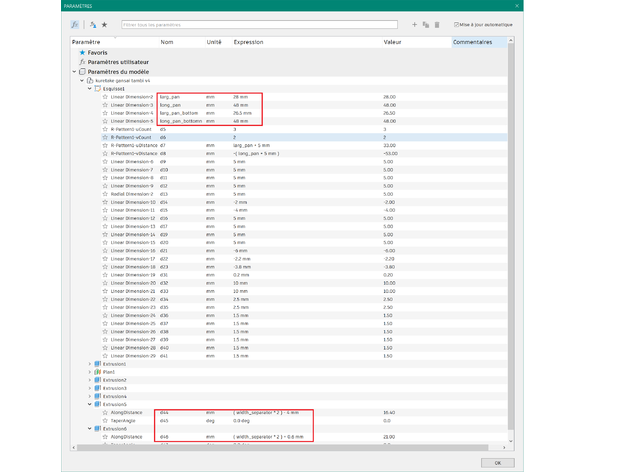Click the favorites star filter icon in toolbar
The height and width of the screenshot is (472, 628).
[104, 25]
